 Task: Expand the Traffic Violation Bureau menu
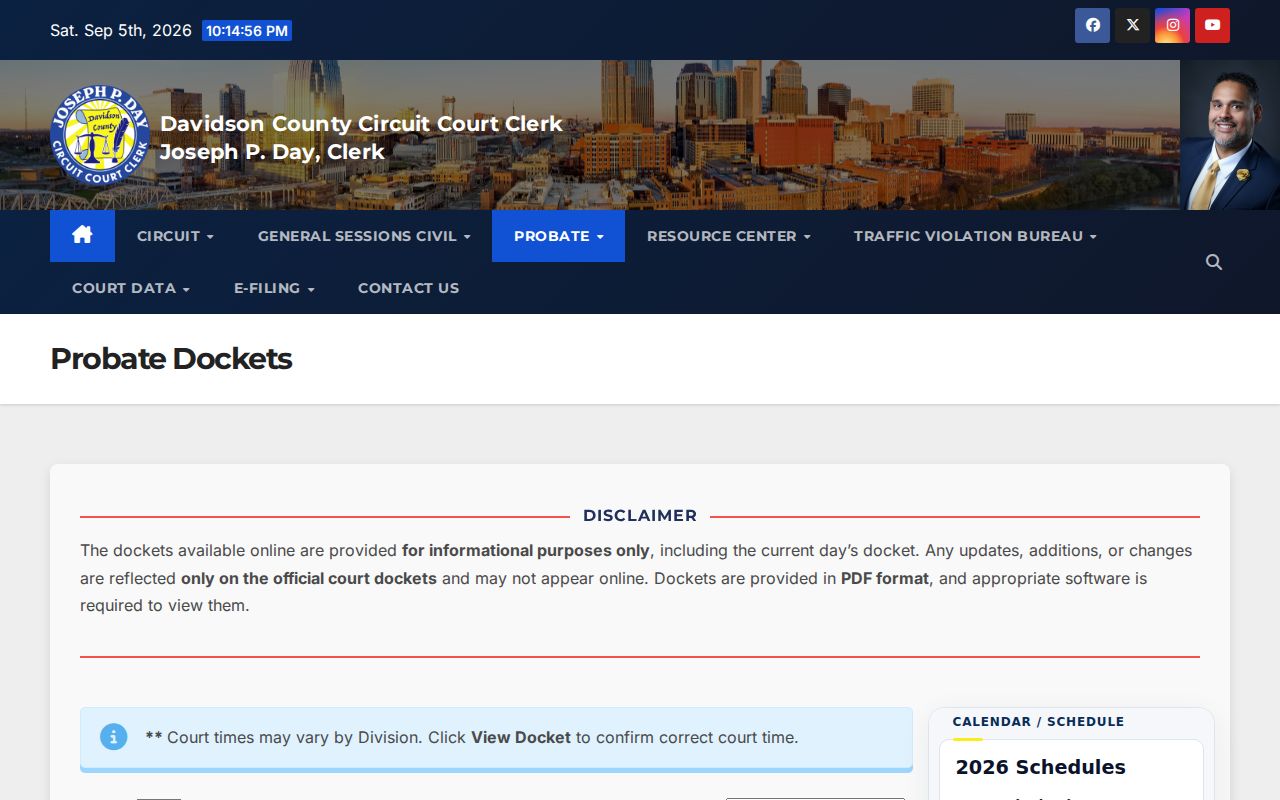975,236
